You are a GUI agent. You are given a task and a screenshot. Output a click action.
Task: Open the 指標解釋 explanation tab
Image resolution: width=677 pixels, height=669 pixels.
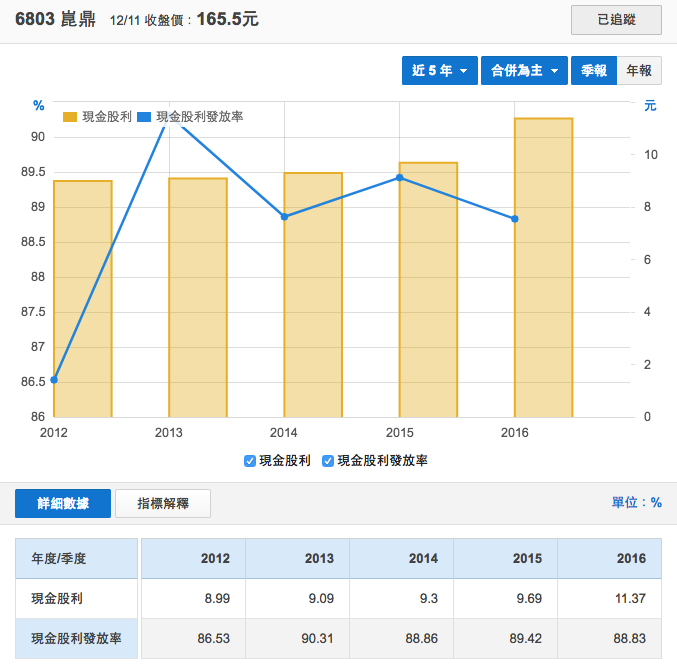[x=163, y=503]
